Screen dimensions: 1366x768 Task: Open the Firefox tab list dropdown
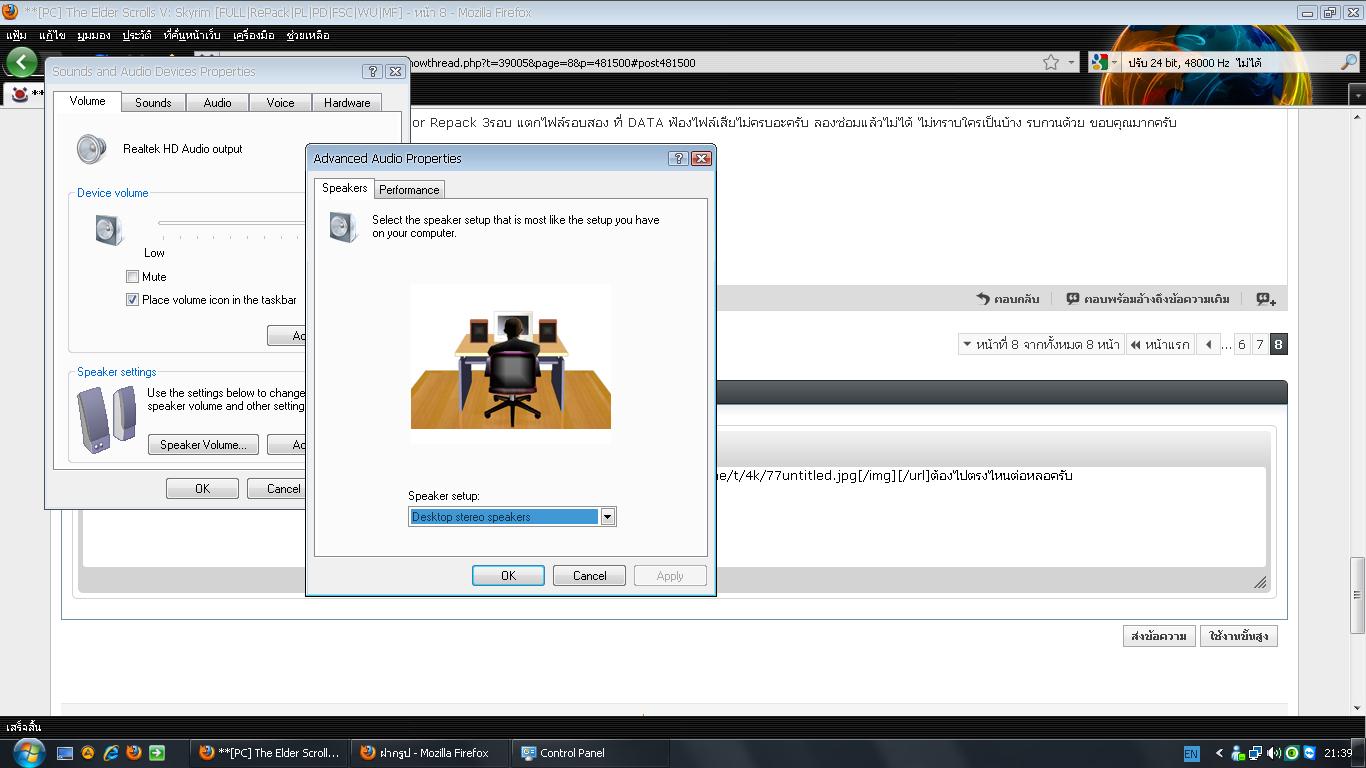pyautogui.click(x=1356, y=96)
